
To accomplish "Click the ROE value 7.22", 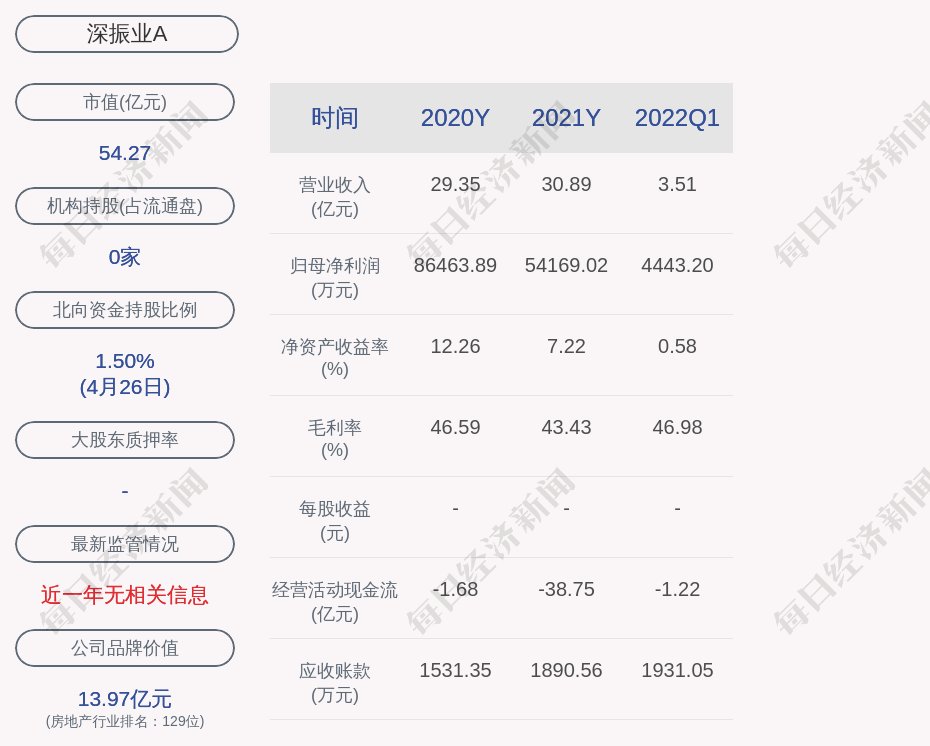I will point(566,346).
